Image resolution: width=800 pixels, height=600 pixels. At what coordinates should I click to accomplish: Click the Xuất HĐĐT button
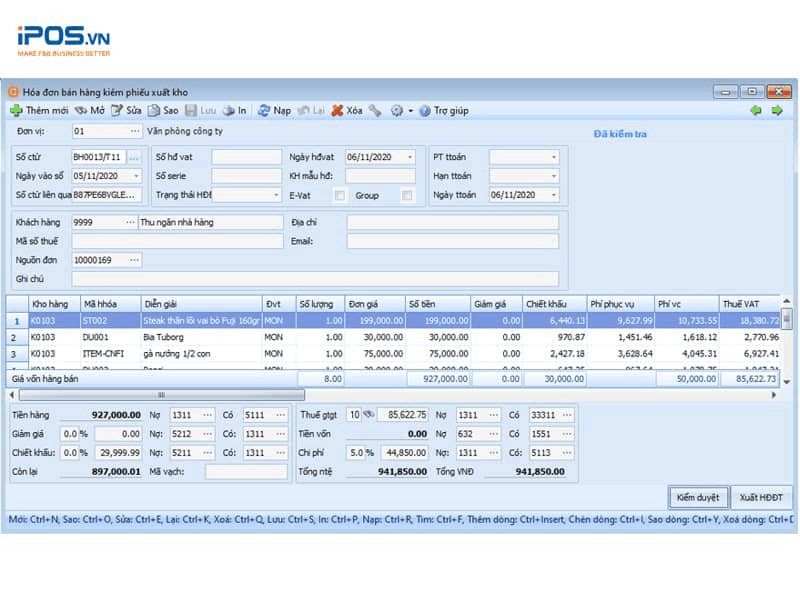(x=762, y=497)
